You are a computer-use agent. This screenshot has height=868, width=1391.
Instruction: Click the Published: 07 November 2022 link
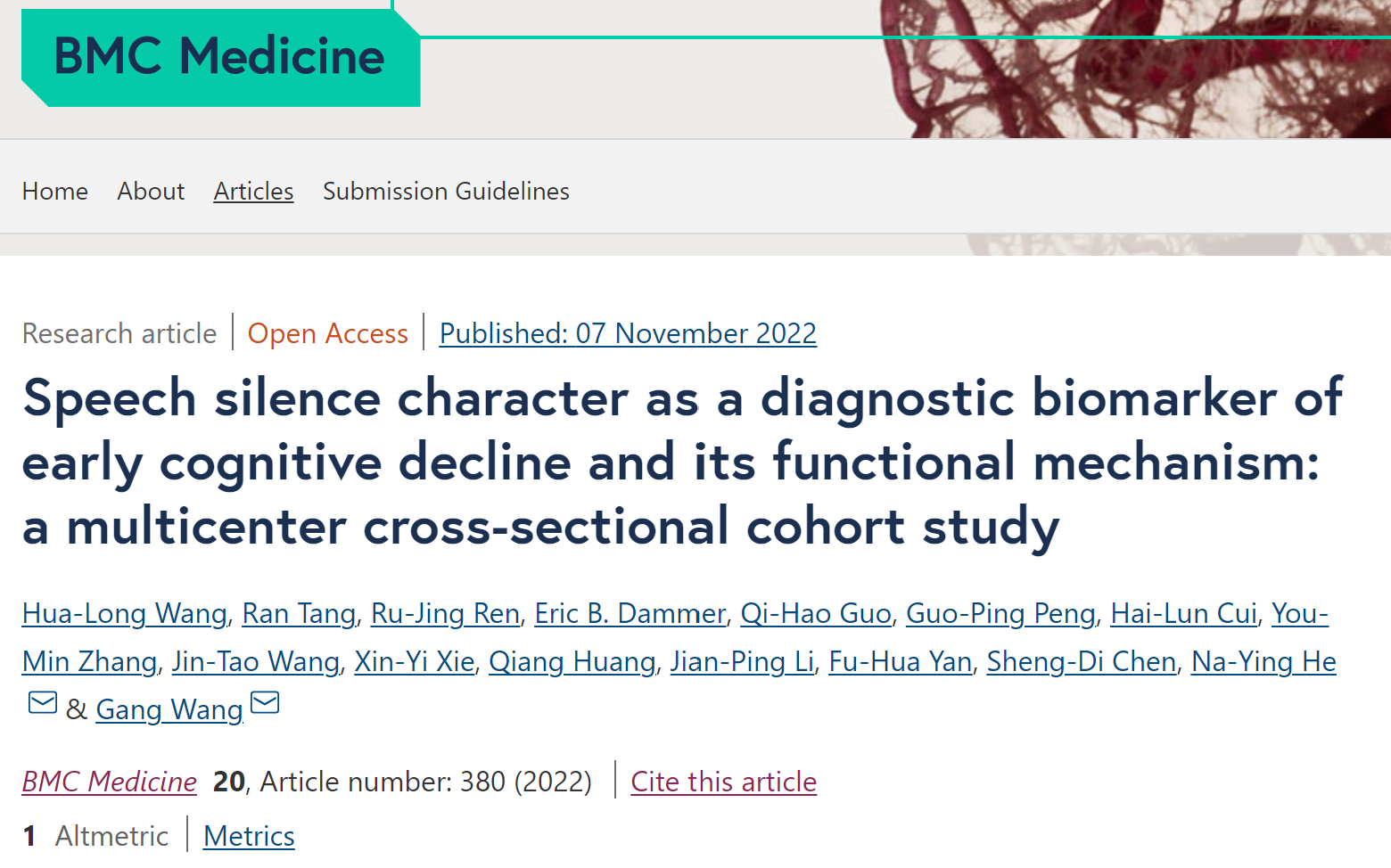628,333
